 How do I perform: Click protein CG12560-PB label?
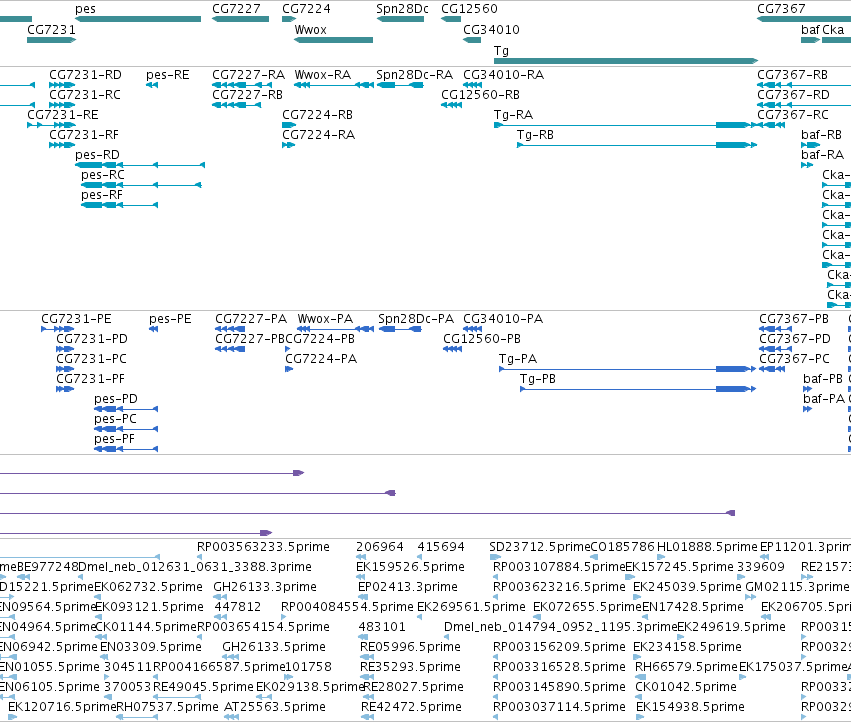coord(482,339)
